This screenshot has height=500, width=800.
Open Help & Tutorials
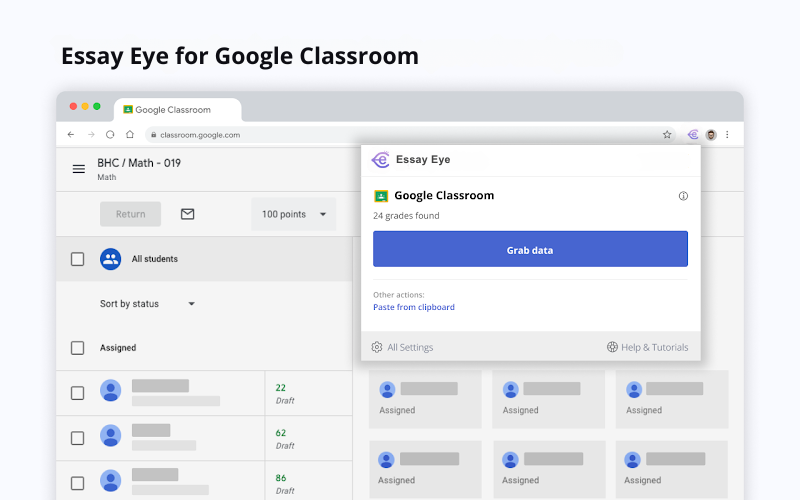pos(647,347)
